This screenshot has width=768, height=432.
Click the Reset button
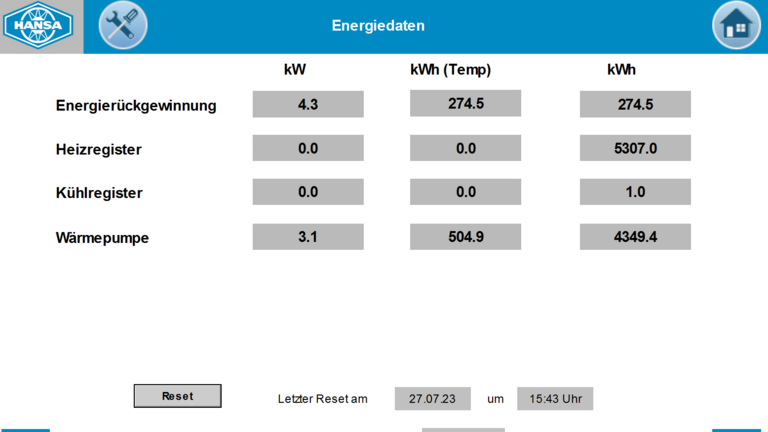(177, 396)
